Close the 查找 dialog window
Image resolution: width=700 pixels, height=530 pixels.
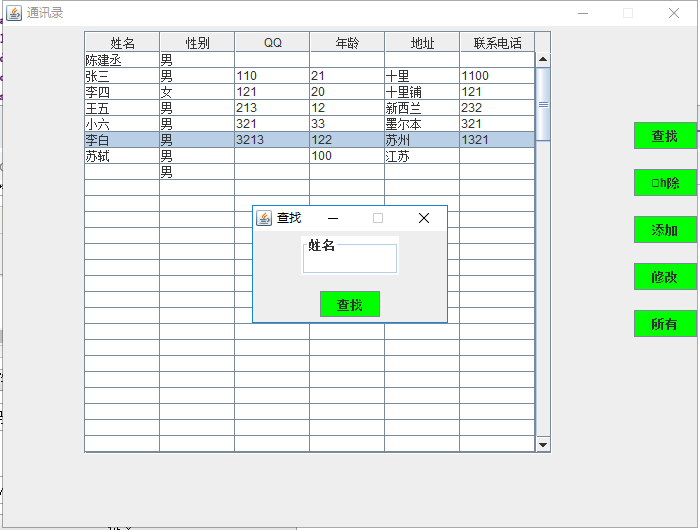coord(424,218)
